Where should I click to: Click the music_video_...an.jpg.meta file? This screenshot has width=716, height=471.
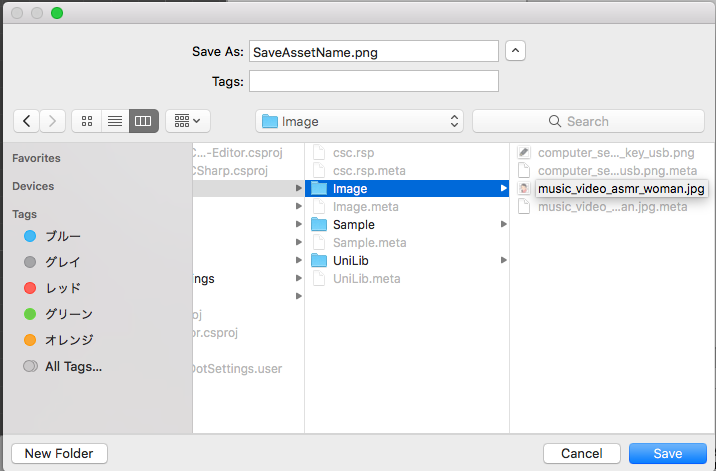pos(612,206)
